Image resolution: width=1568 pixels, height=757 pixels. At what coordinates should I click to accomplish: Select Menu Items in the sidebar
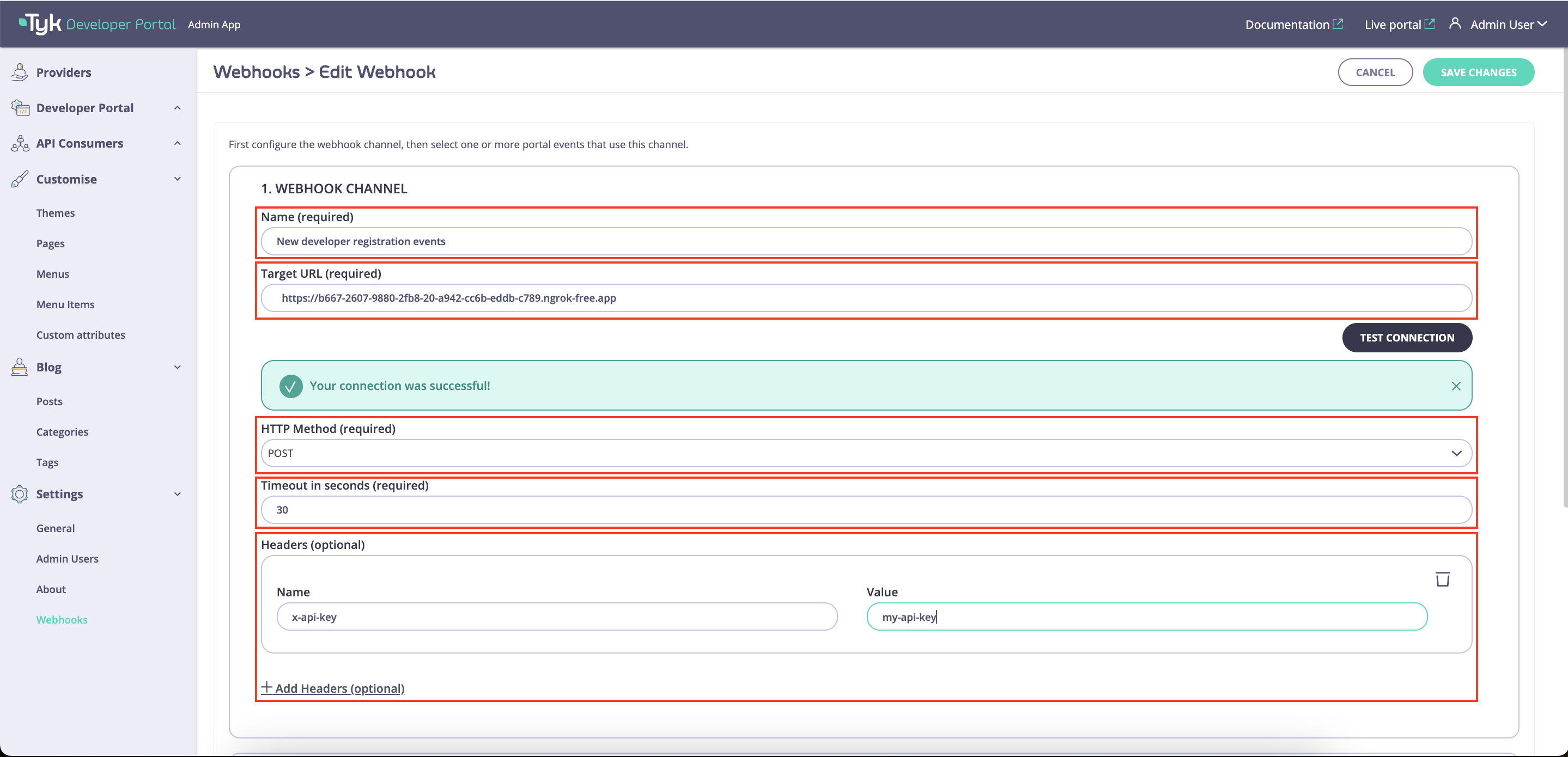65,304
